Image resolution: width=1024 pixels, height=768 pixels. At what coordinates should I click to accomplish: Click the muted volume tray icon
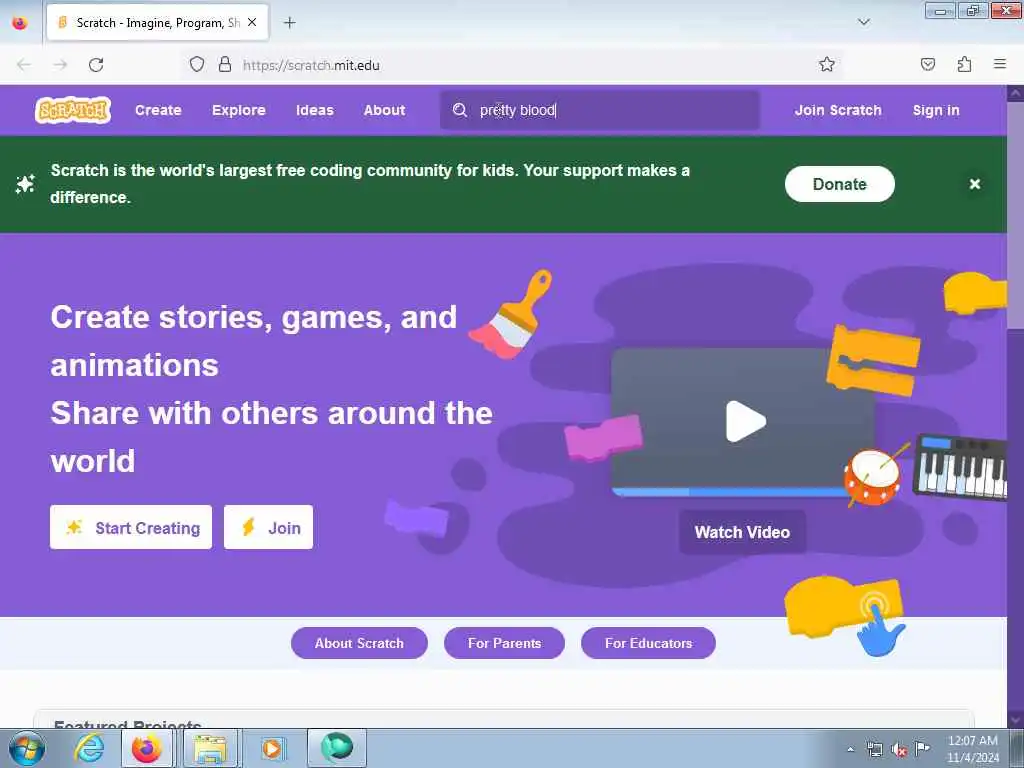[x=899, y=749]
